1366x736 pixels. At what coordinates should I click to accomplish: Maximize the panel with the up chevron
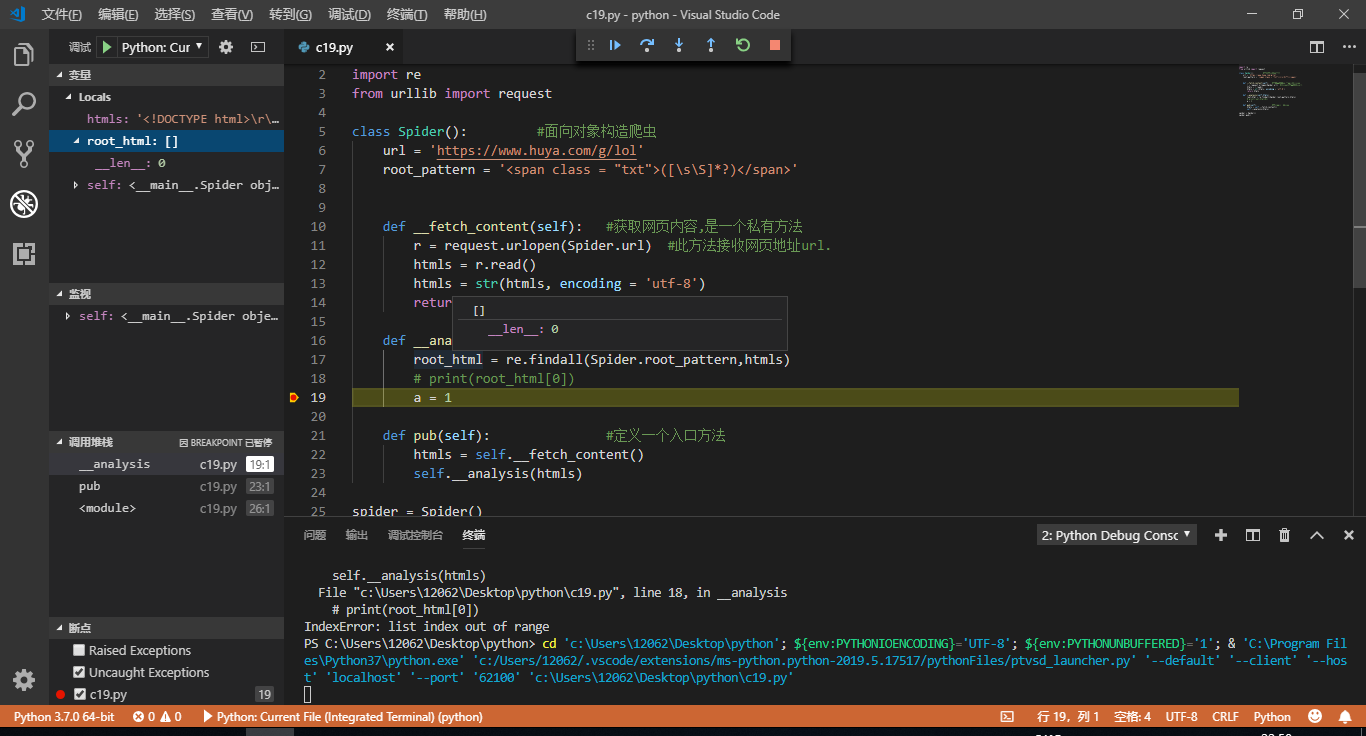tap(1317, 535)
